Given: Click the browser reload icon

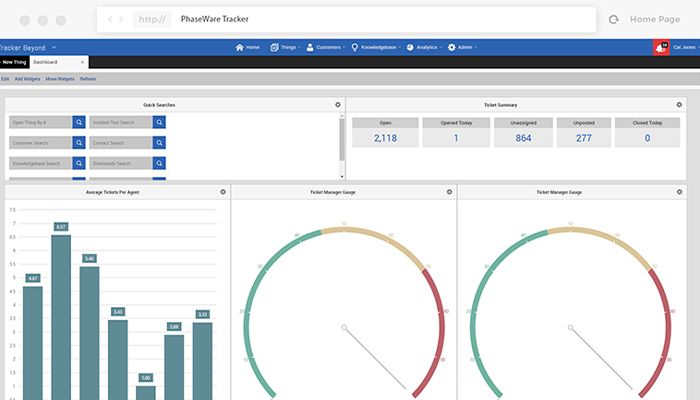Looking at the screenshot, I should coord(614,19).
